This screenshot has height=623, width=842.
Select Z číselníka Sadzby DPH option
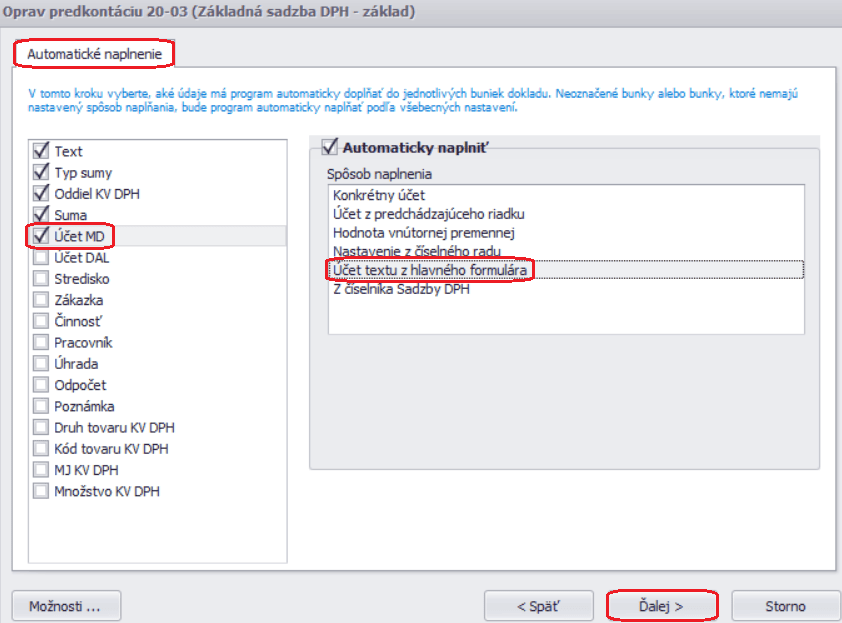400,290
